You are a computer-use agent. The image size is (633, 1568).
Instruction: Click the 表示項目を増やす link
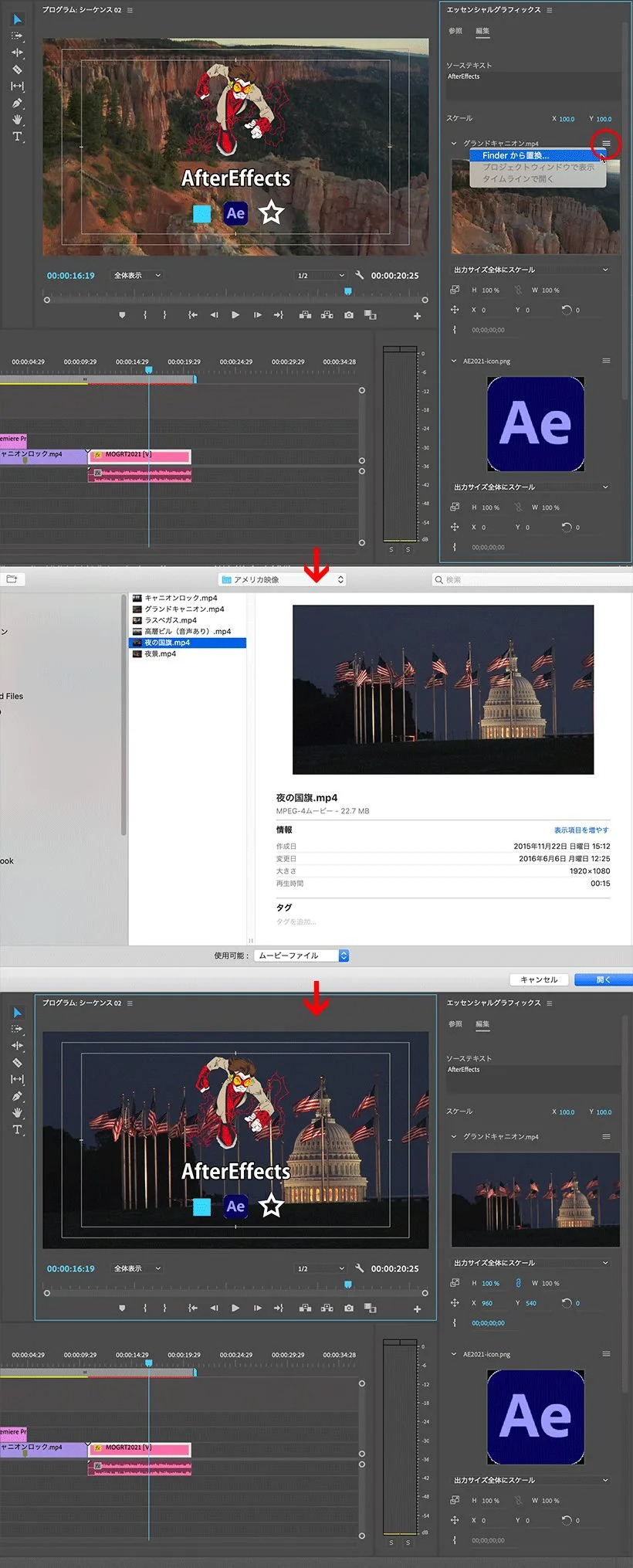[x=581, y=830]
